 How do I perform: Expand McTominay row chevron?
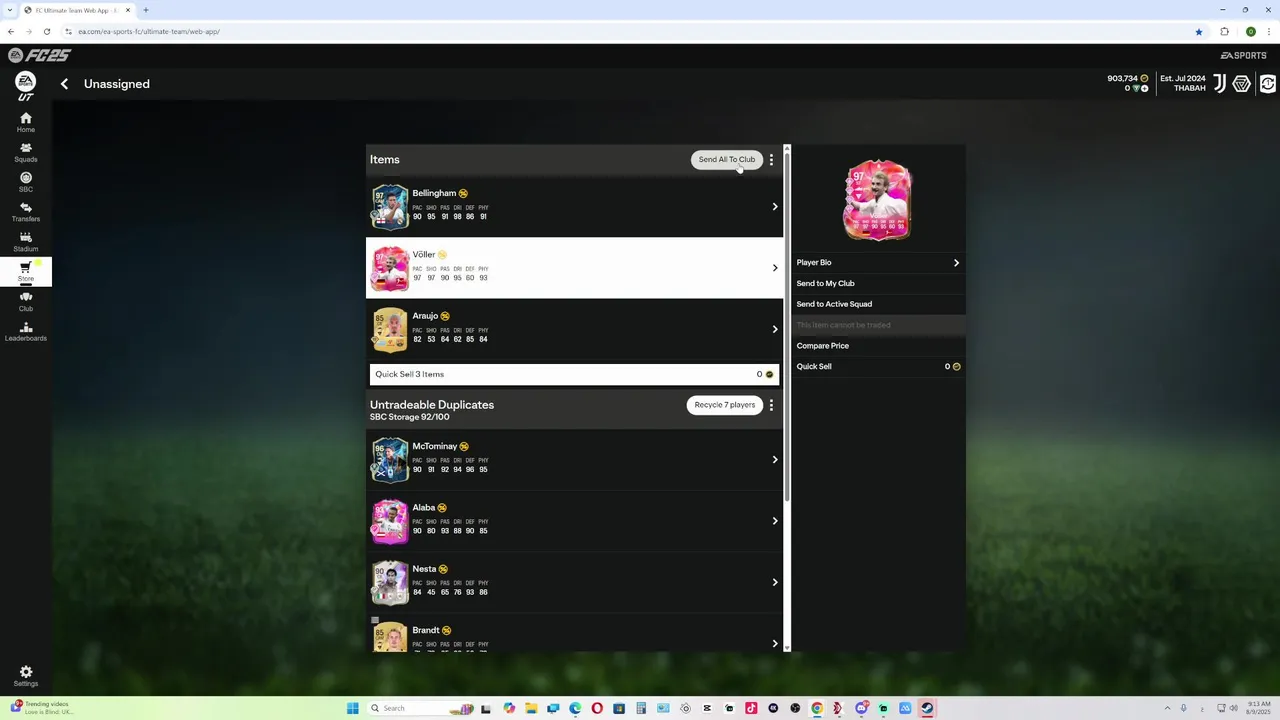pyautogui.click(x=775, y=460)
